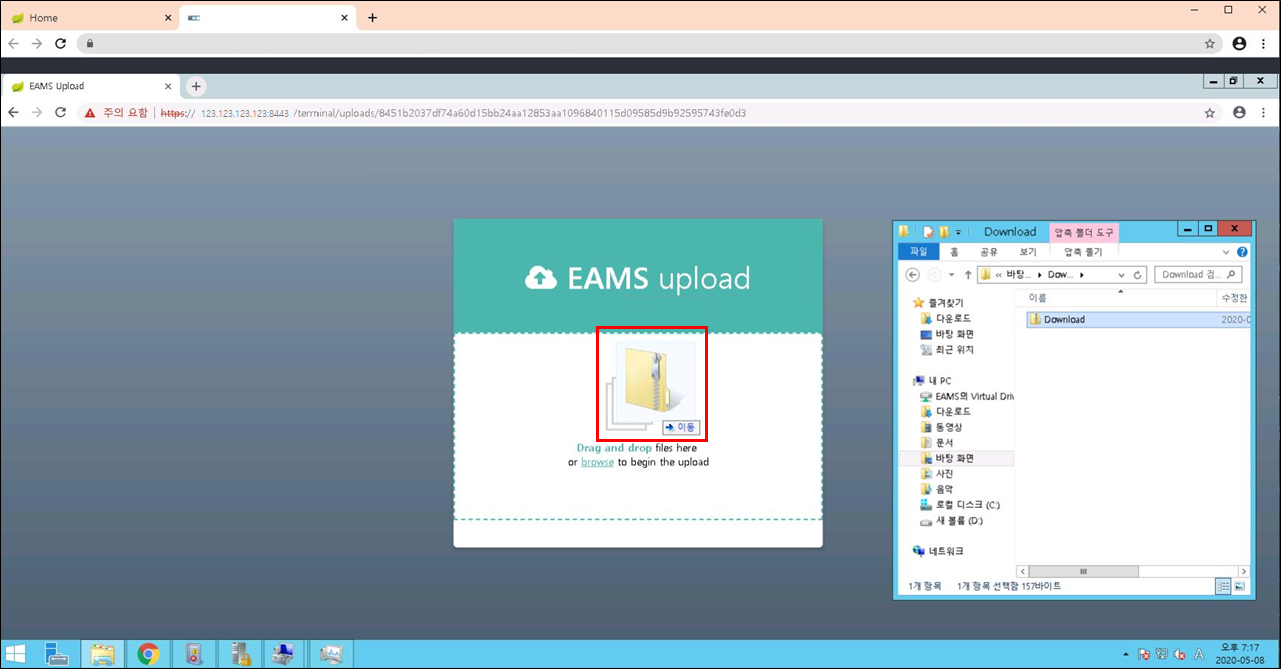
Task: Click the EAMS upload cloud icon
Action: pyautogui.click(x=541, y=277)
